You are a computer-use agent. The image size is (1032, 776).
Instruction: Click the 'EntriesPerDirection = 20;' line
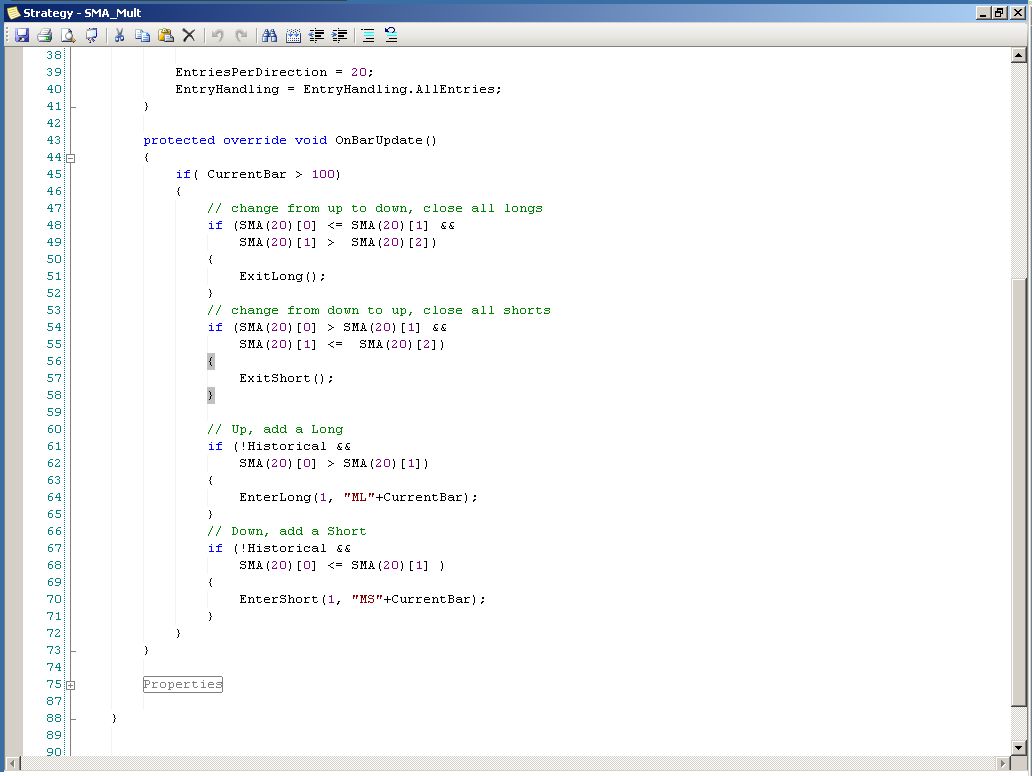pos(274,72)
